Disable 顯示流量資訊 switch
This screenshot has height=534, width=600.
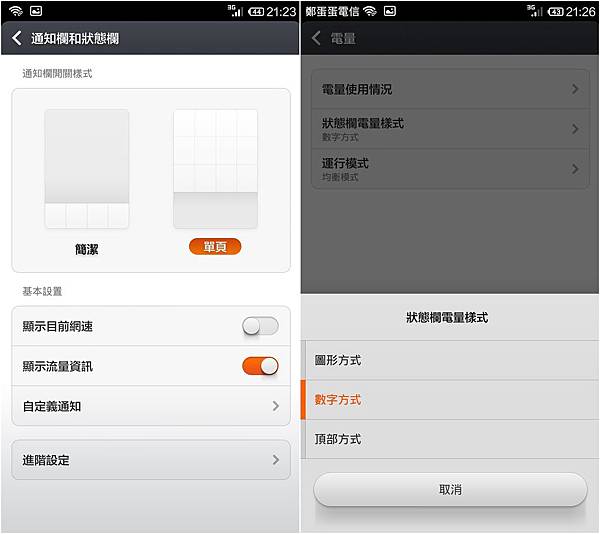(x=260, y=366)
